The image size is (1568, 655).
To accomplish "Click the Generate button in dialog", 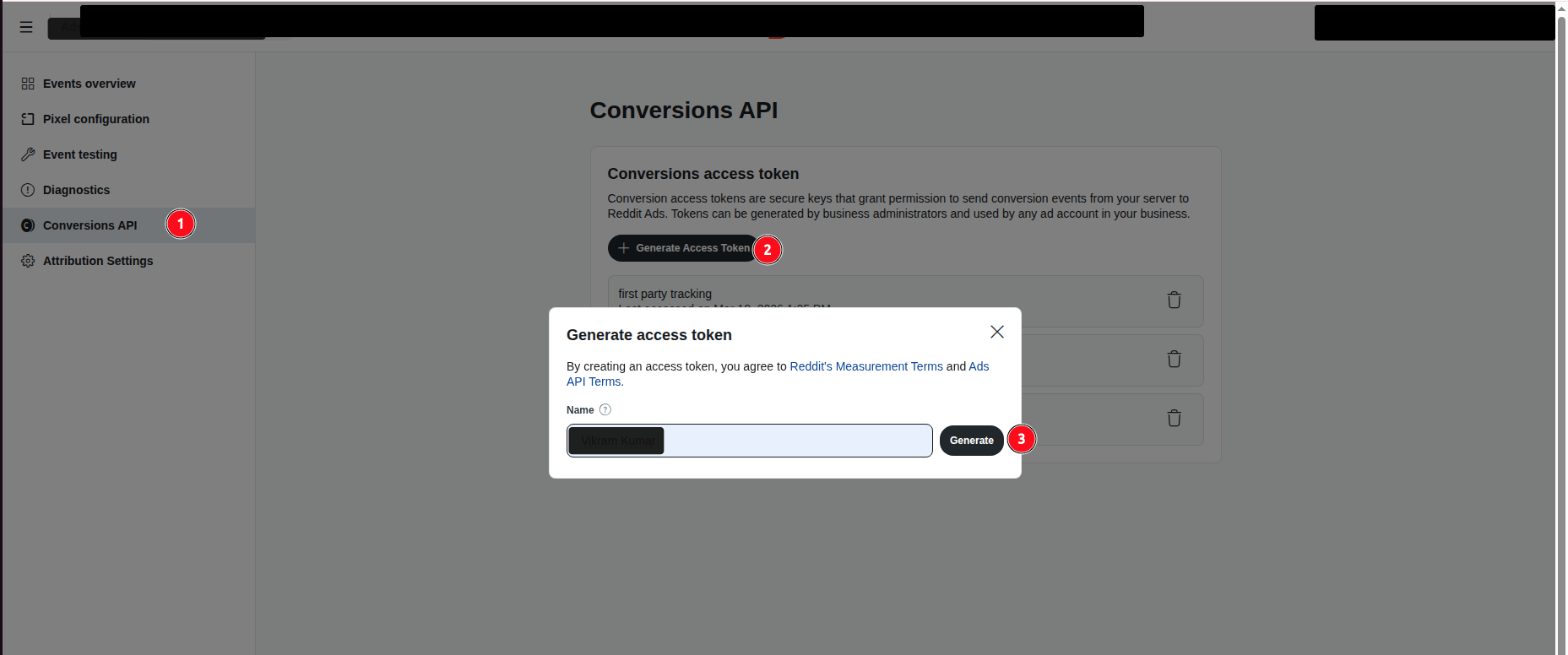I will [972, 441].
